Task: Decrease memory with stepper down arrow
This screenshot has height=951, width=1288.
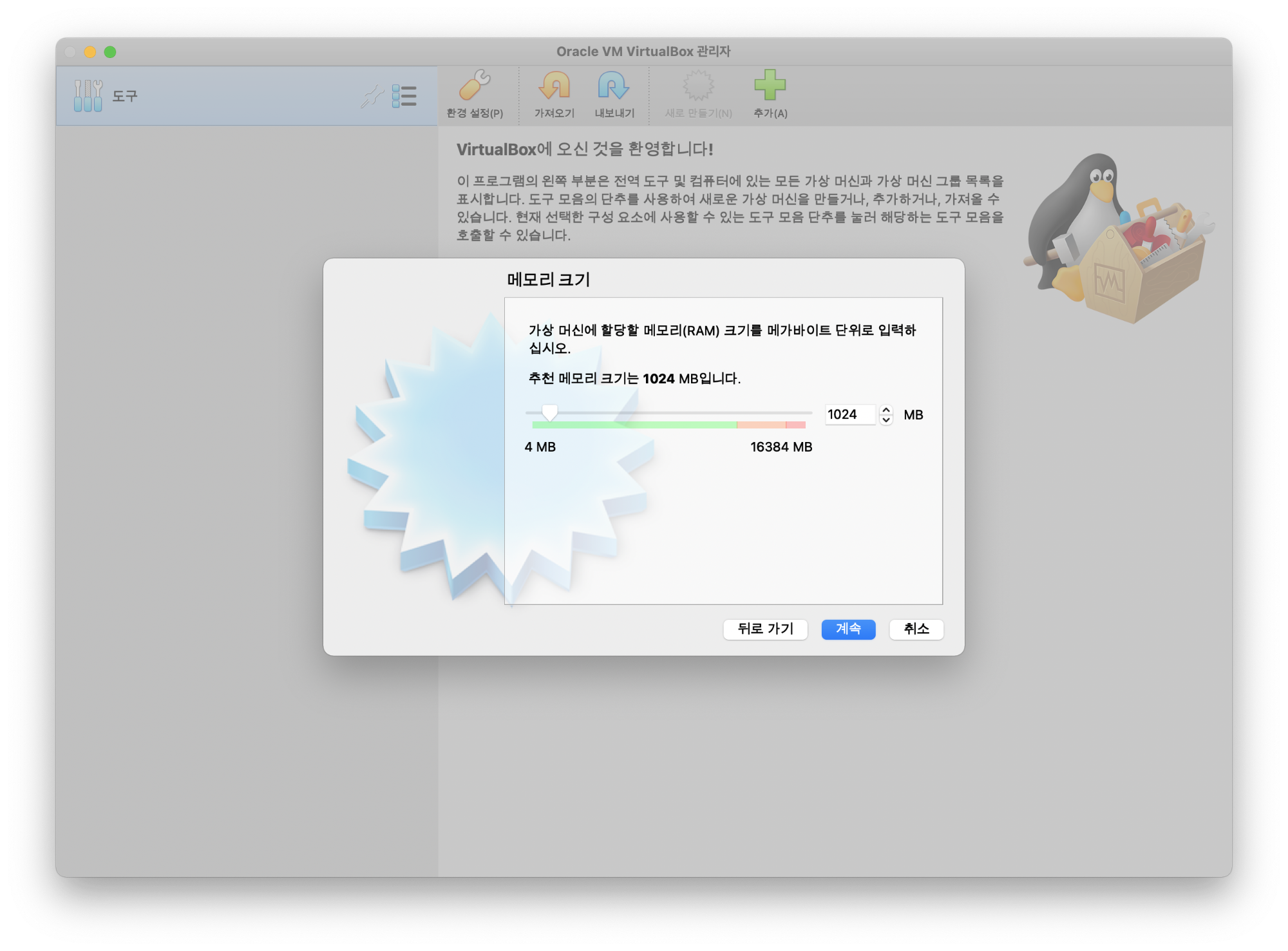Action: [886, 420]
